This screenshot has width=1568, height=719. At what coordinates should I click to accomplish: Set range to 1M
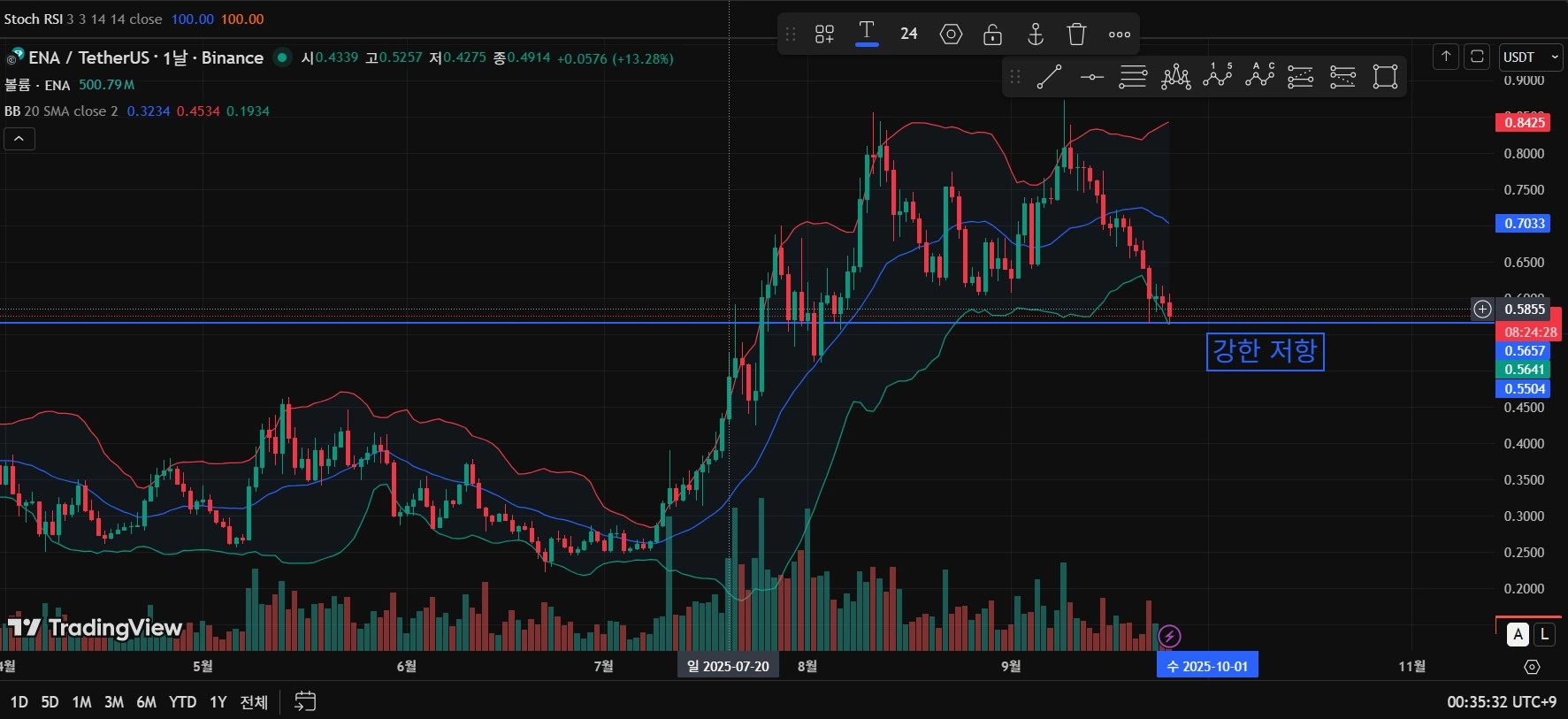tap(81, 701)
